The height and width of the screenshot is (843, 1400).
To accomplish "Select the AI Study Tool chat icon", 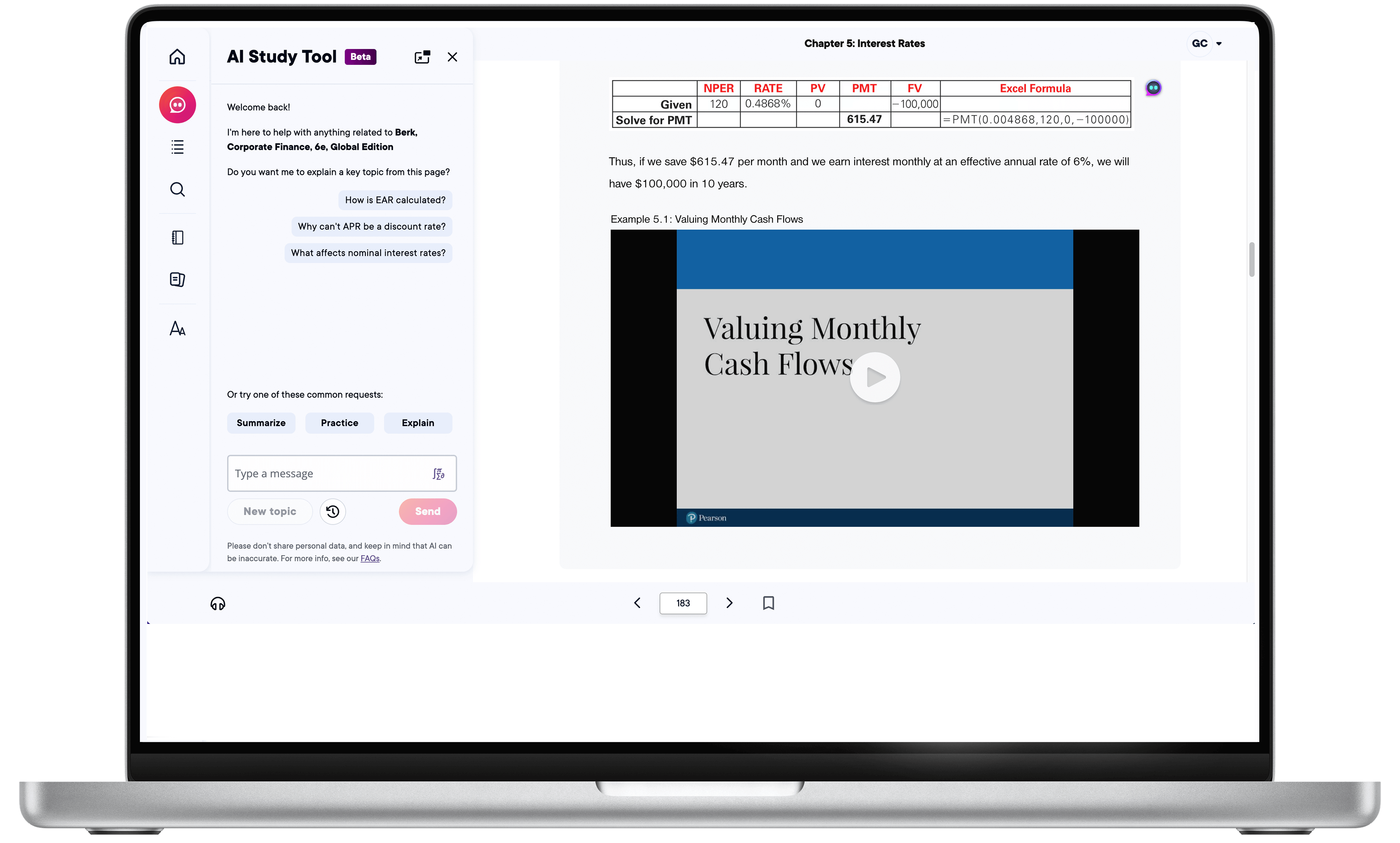I will point(177,105).
